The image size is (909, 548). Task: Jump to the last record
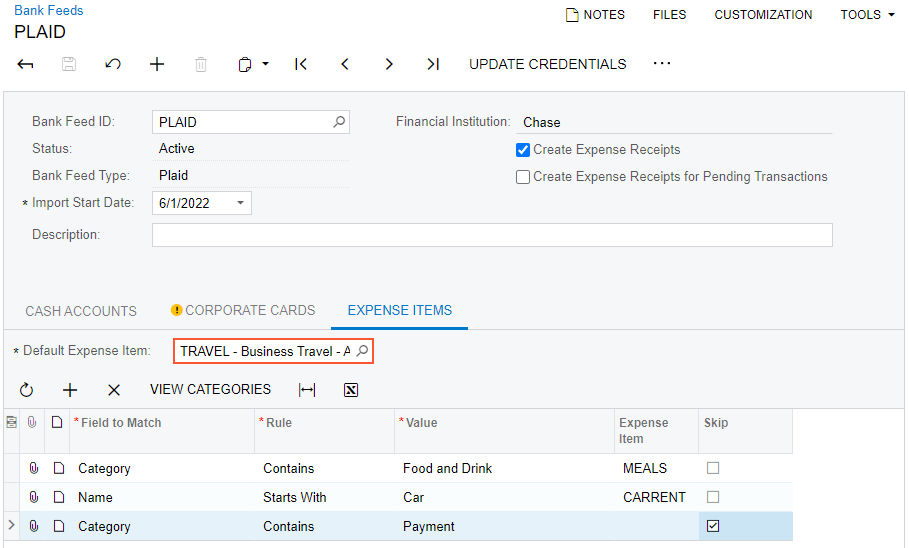pos(433,64)
